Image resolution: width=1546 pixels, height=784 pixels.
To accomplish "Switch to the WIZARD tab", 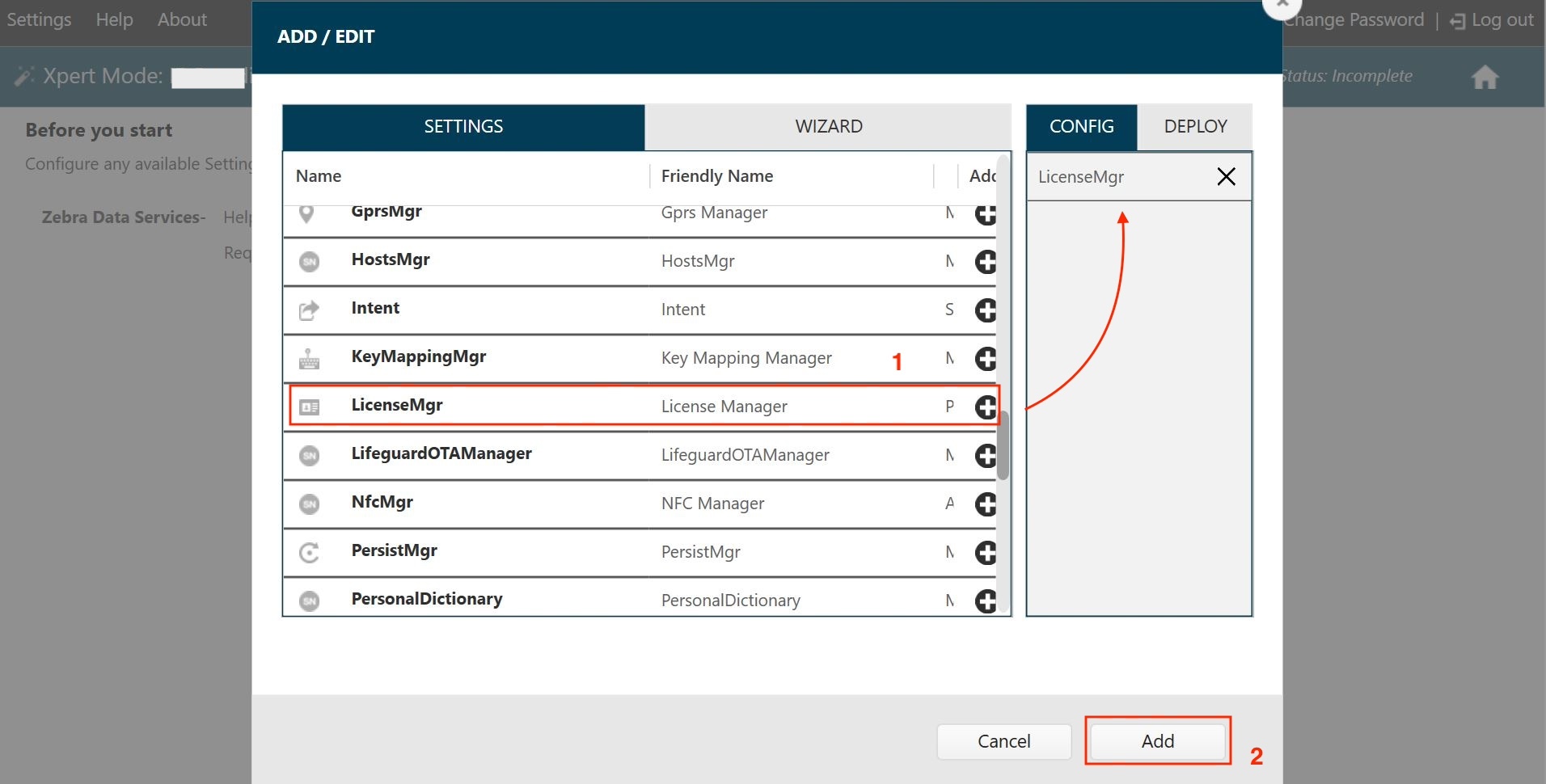I will pyautogui.click(x=828, y=127).
